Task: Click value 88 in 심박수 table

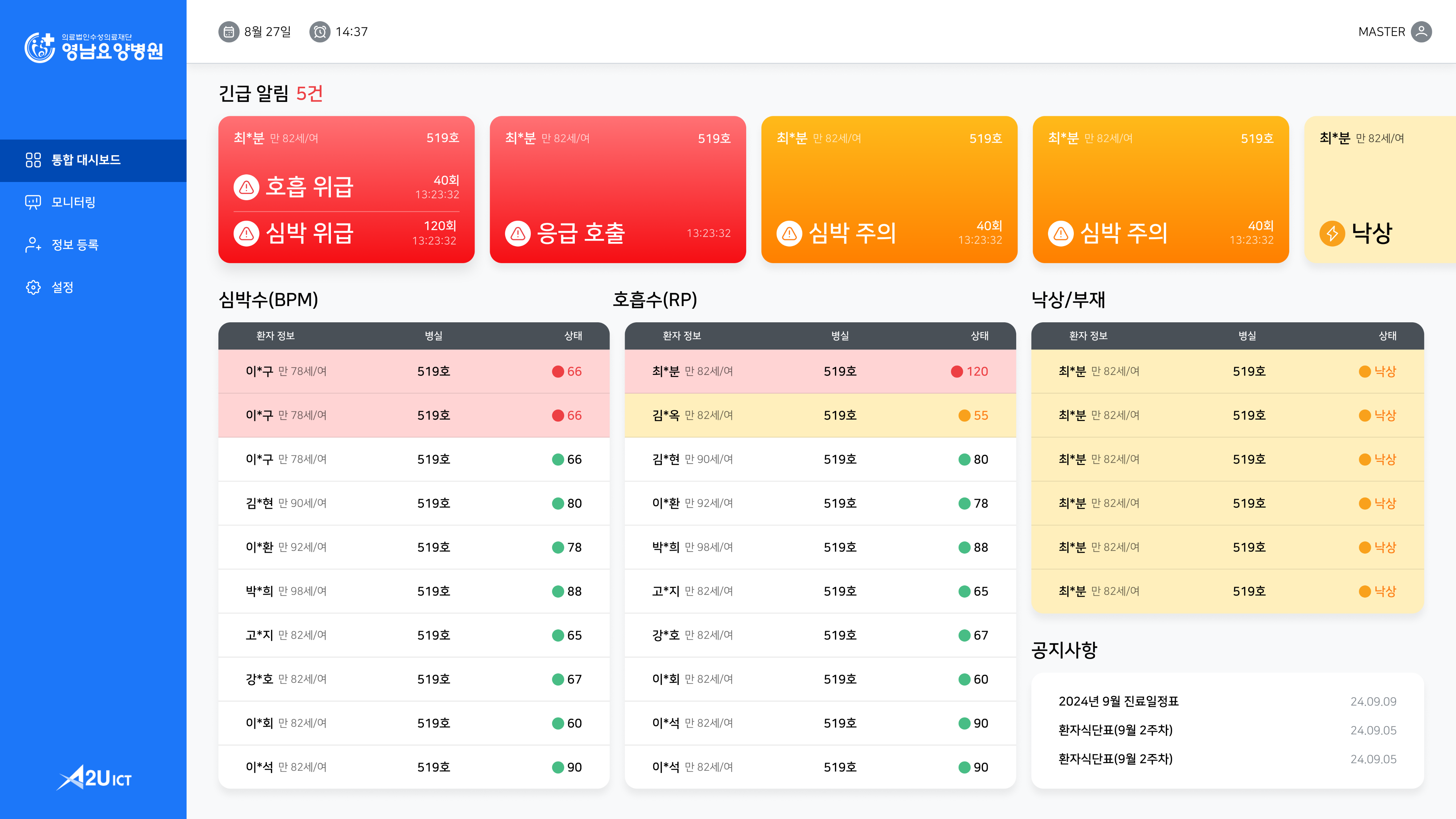Action: coord(574,591)
